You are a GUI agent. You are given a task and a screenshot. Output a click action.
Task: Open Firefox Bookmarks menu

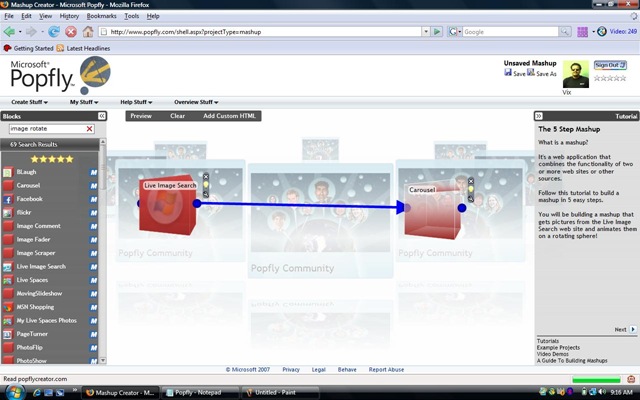[x=101, y=16]
